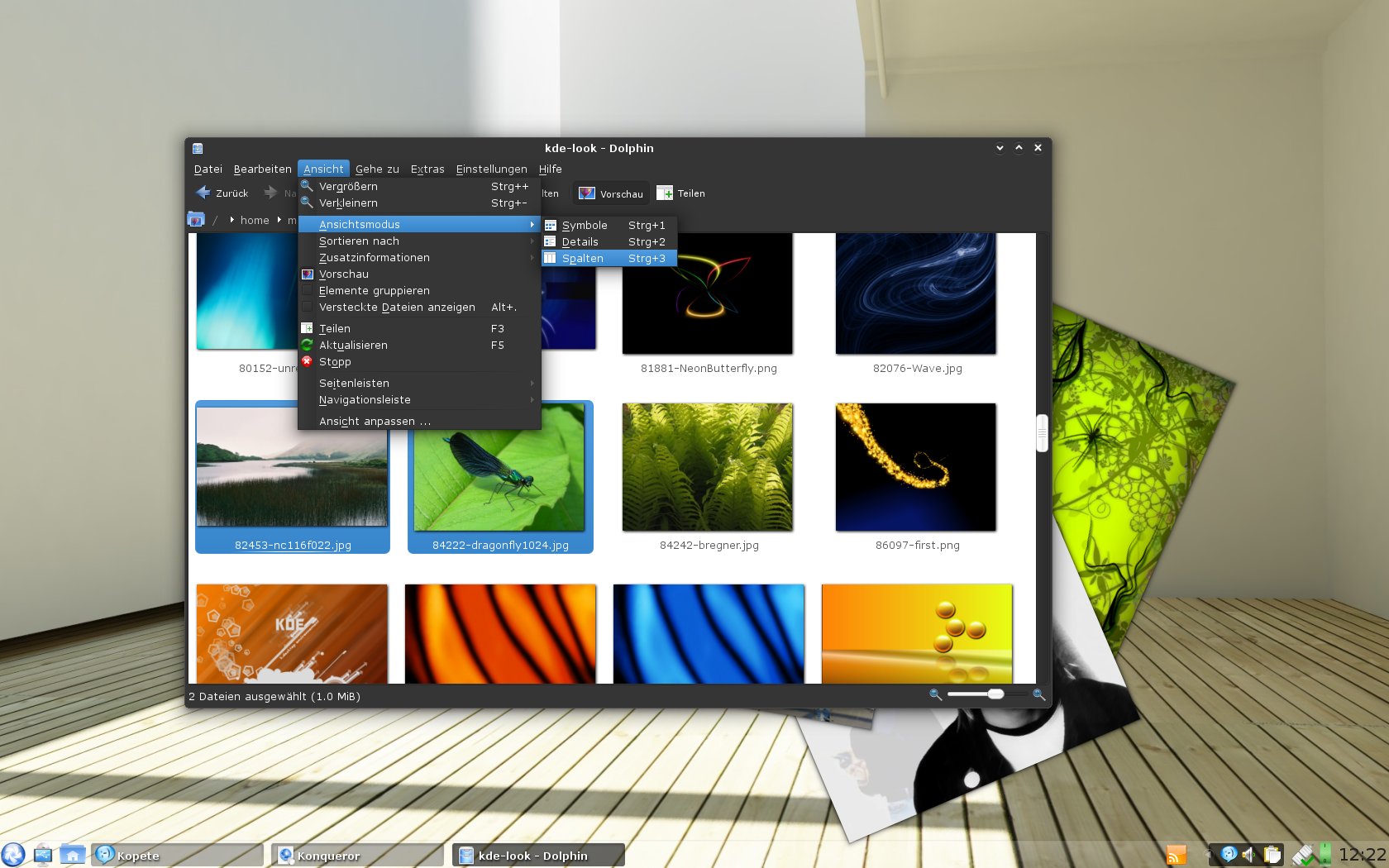Click the Teilen split icon in Ansicht menu
Viewport: 1389px width, 868px height.
coord(307,328)
